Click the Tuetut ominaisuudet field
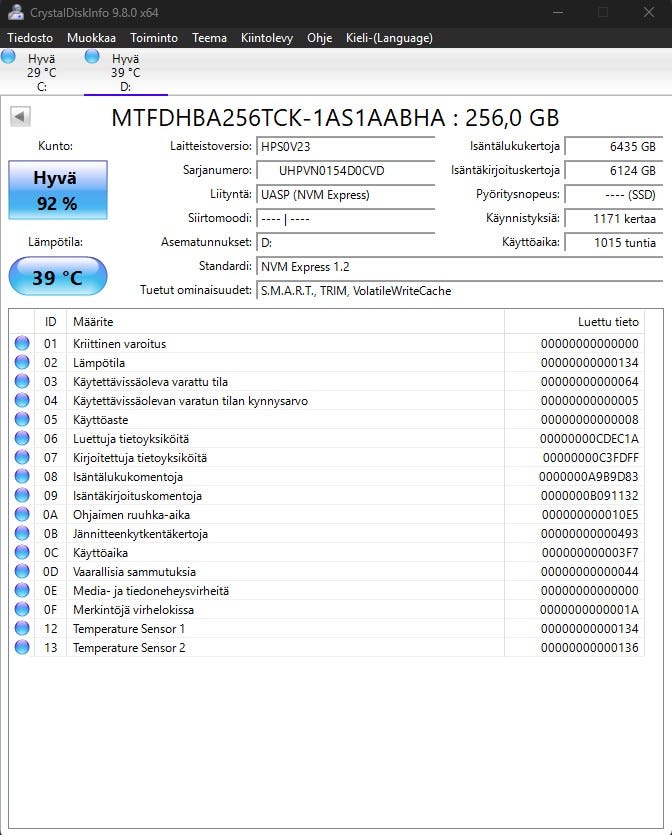 pyautogui.click(x=460, y=290)
